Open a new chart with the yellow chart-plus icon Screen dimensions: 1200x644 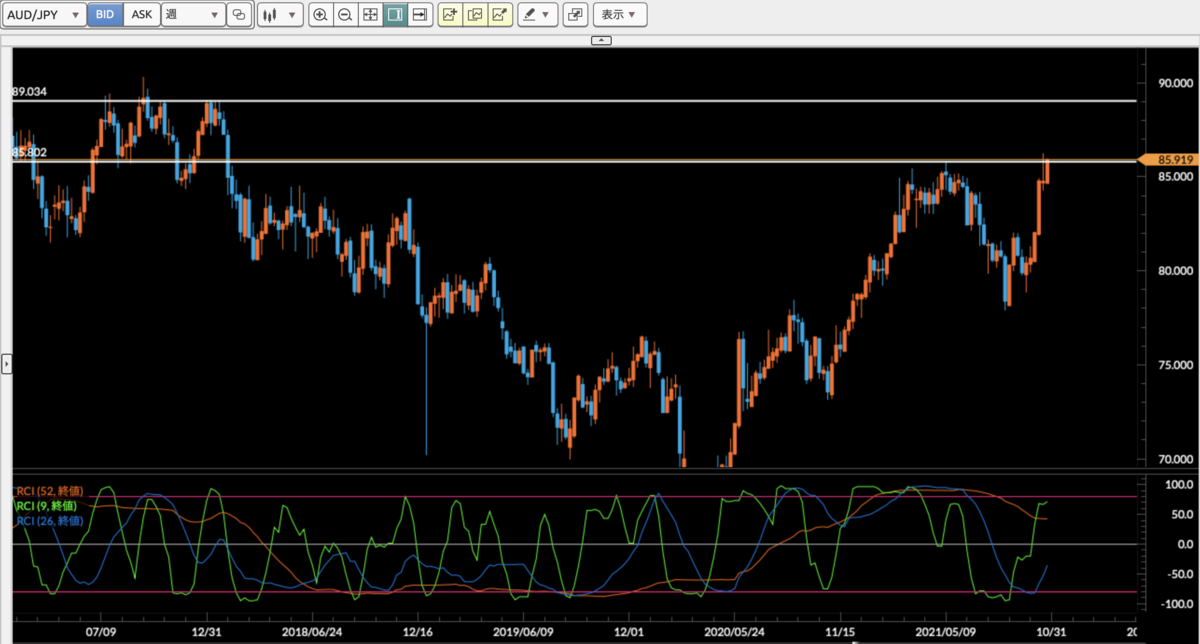tap(449, 14)
